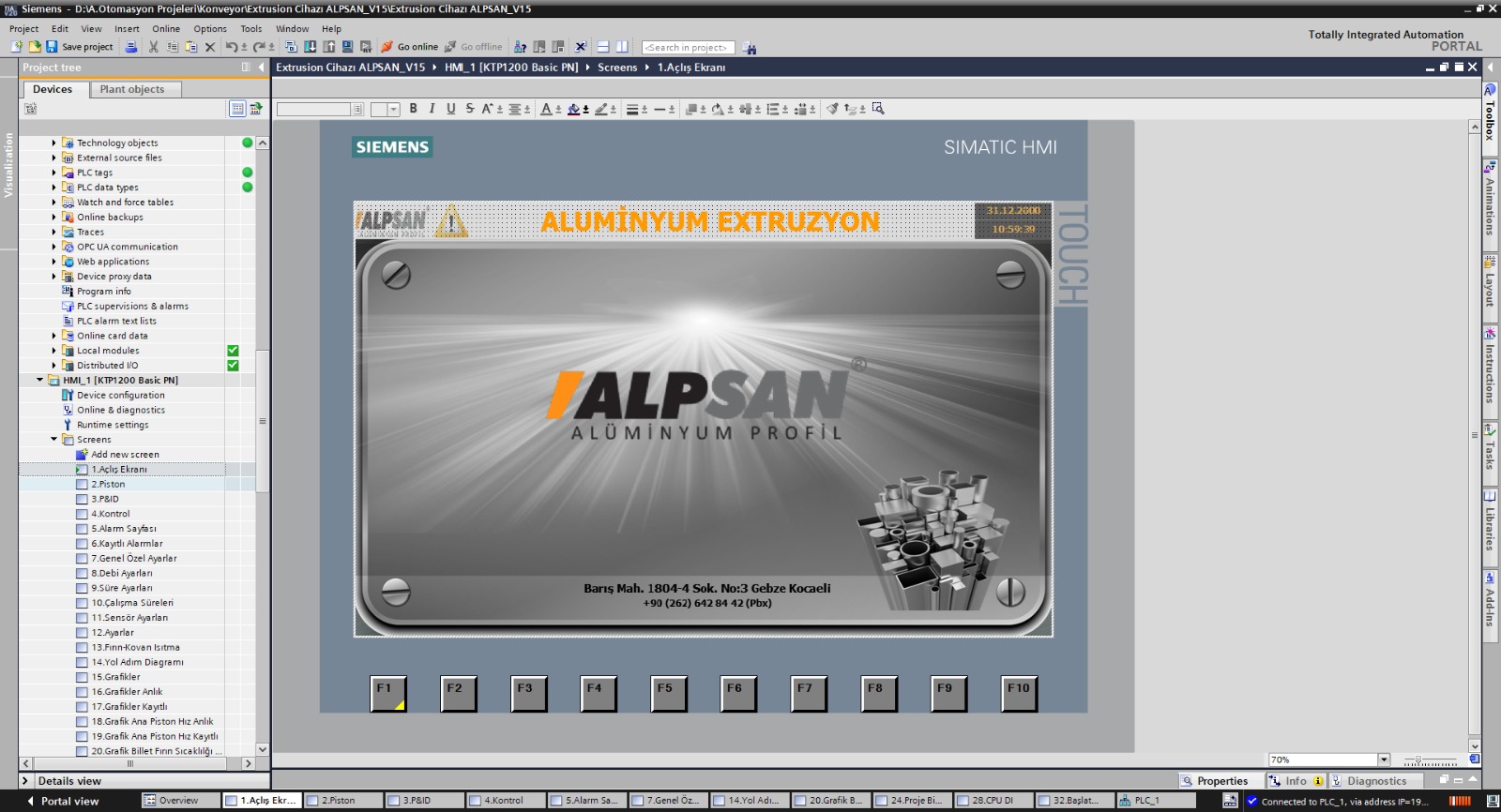The height and width of the screenshot is (812, 1501).
Task: Switch to the Plant objects tab
Action: (131, 89)
